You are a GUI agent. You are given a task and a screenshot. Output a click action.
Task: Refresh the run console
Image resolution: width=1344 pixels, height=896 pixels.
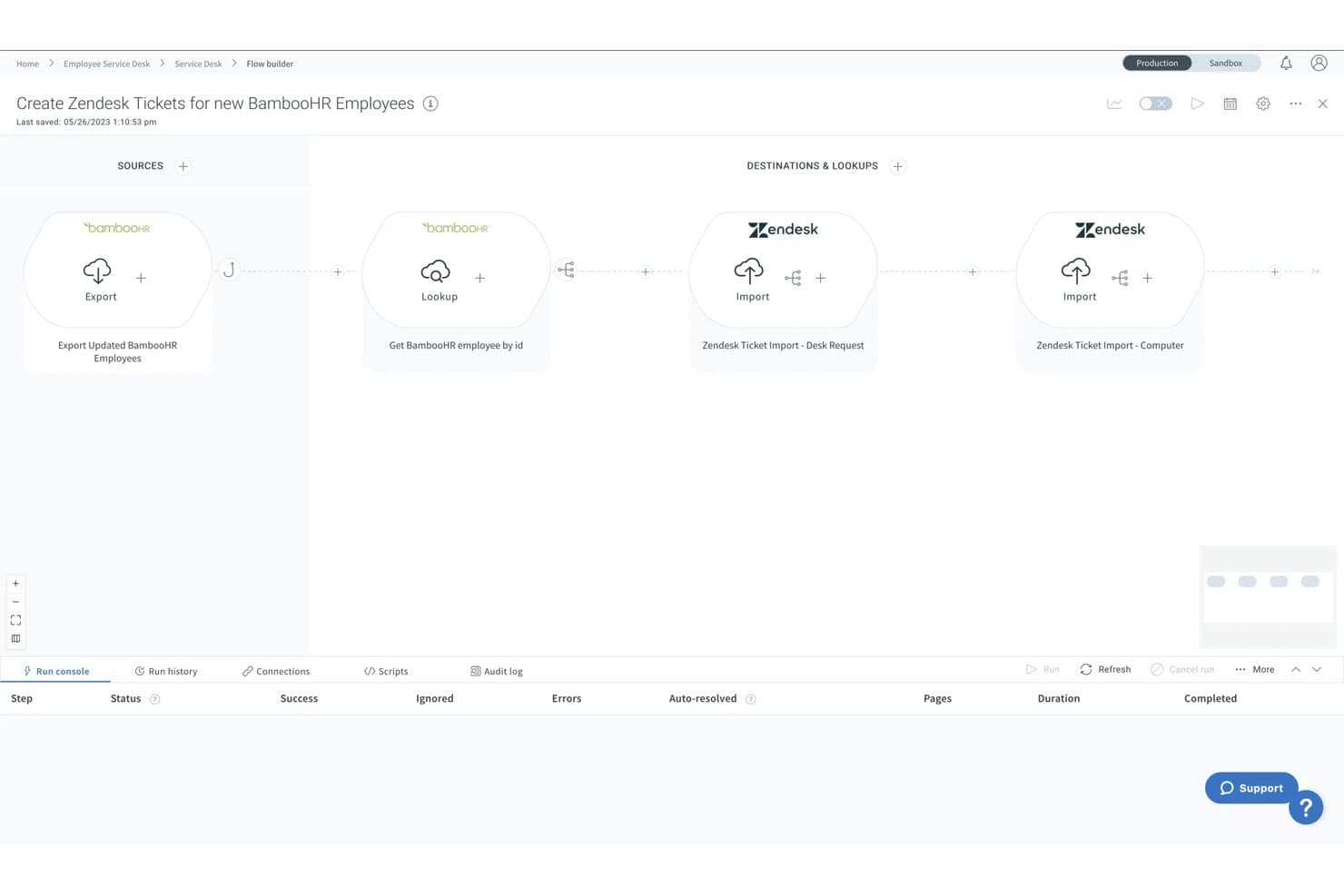(x=1105, y=669)
